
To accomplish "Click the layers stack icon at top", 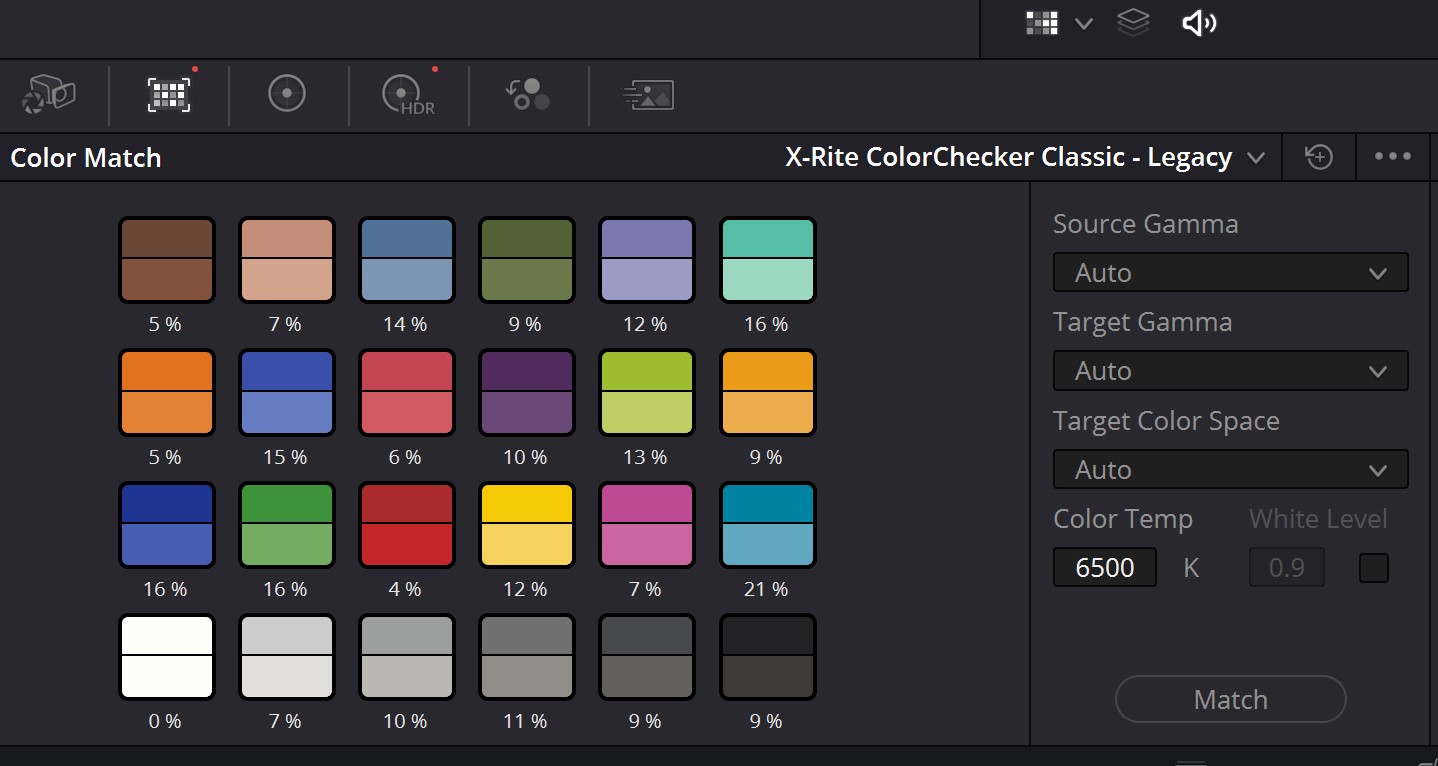I will (1133, 23).
